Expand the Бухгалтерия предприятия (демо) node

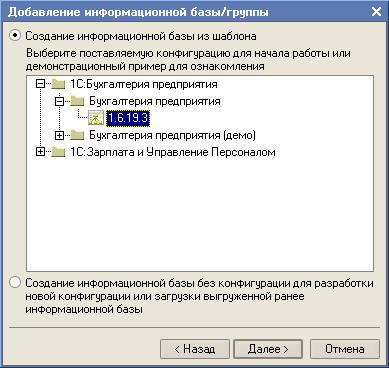point(59,135)
